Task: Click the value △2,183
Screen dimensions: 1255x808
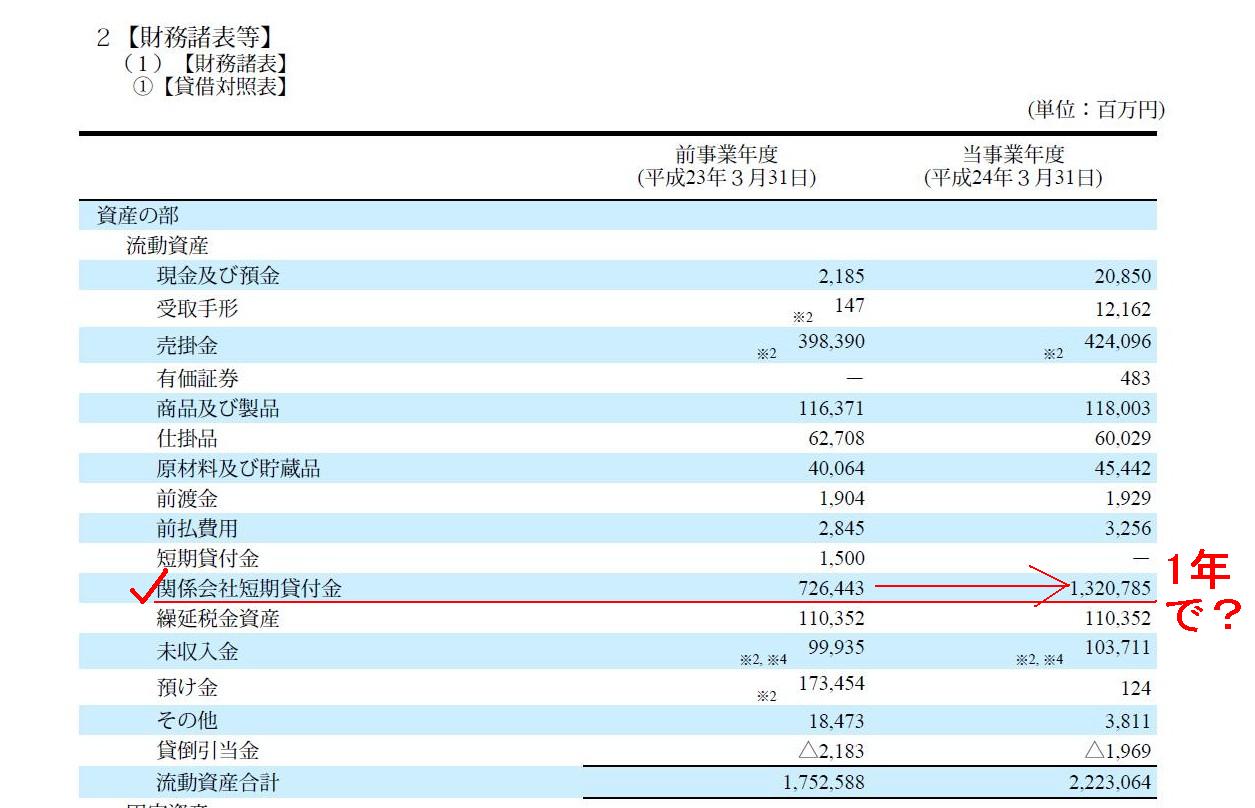Action: [x=831, y=750]
